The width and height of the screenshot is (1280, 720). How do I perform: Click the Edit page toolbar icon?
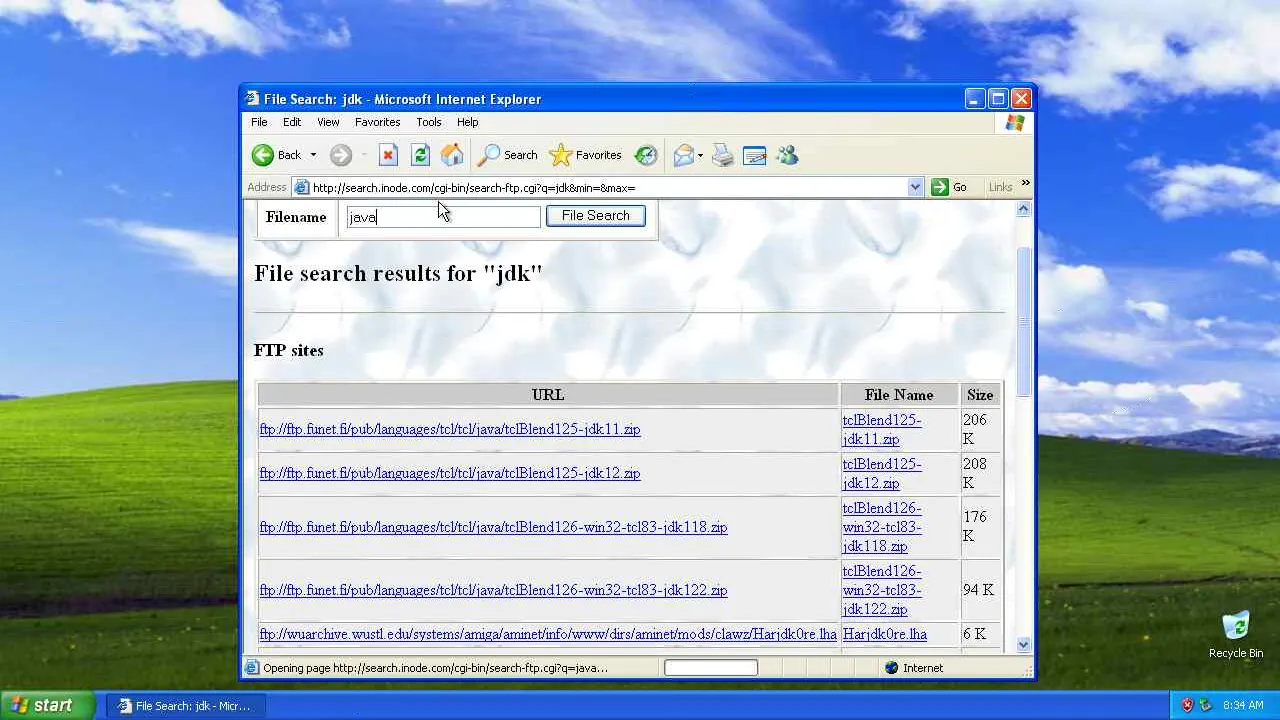point(755,155)
